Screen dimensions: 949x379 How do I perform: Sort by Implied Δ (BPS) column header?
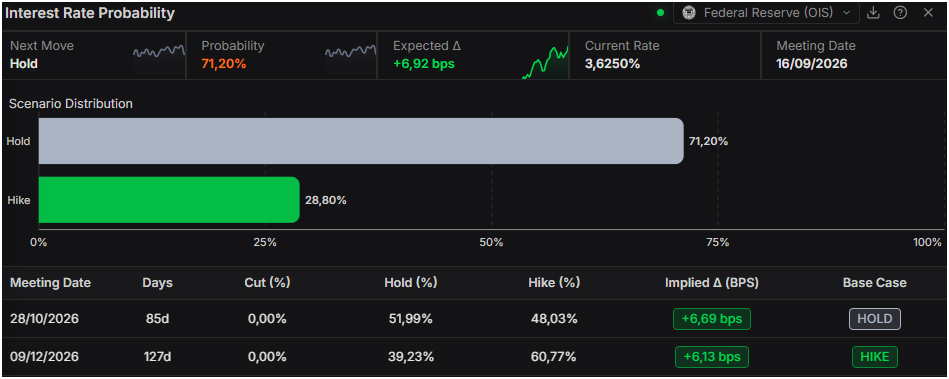click(712, 283)
